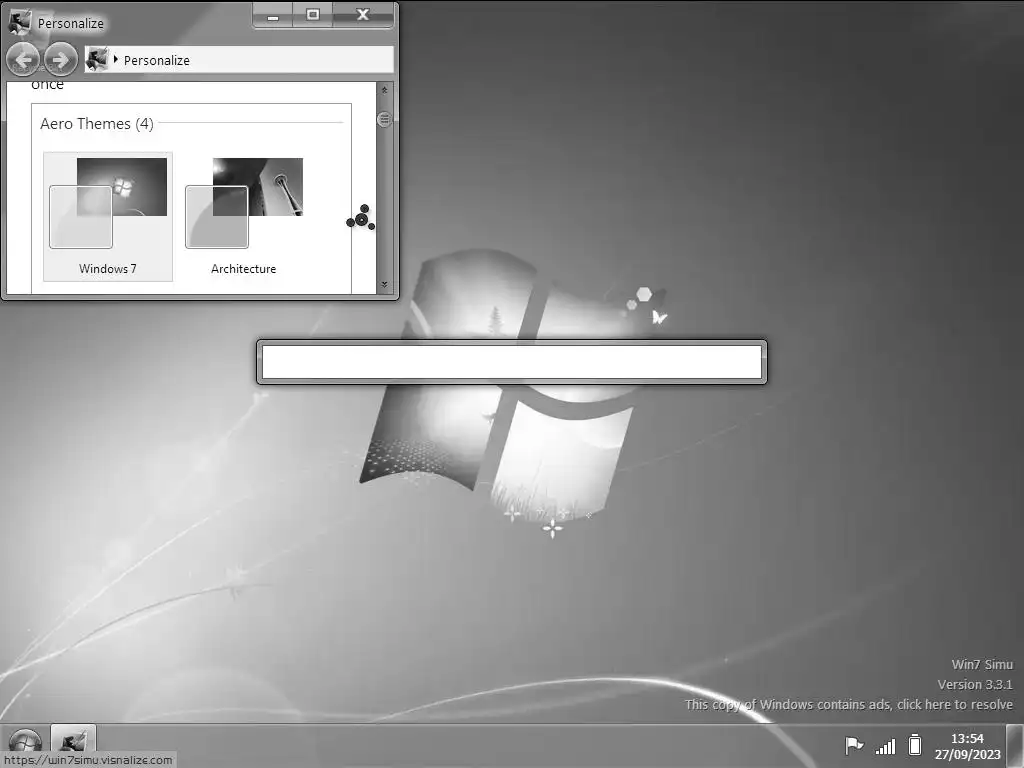Expand the address bar breadcrumb arrow
This screenshot has width=1024, height=768.
[116, 59]
